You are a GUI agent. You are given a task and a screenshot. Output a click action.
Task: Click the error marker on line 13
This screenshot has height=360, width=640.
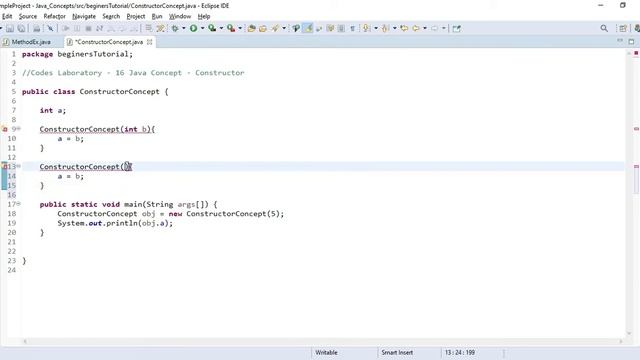pyautogui.click(x=4, y=167)
